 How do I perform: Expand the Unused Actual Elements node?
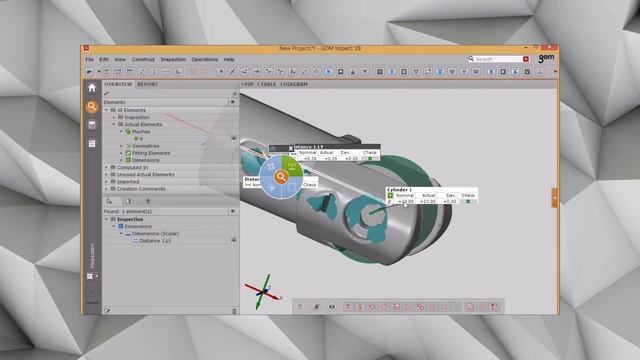(x=107, y=175)
